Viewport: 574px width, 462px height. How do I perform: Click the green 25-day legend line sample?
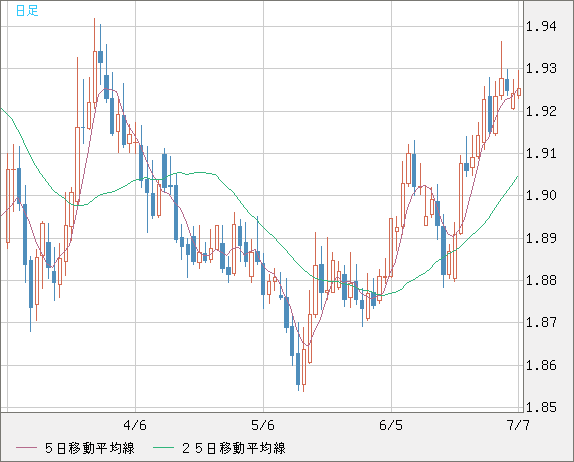coord(163,448)
